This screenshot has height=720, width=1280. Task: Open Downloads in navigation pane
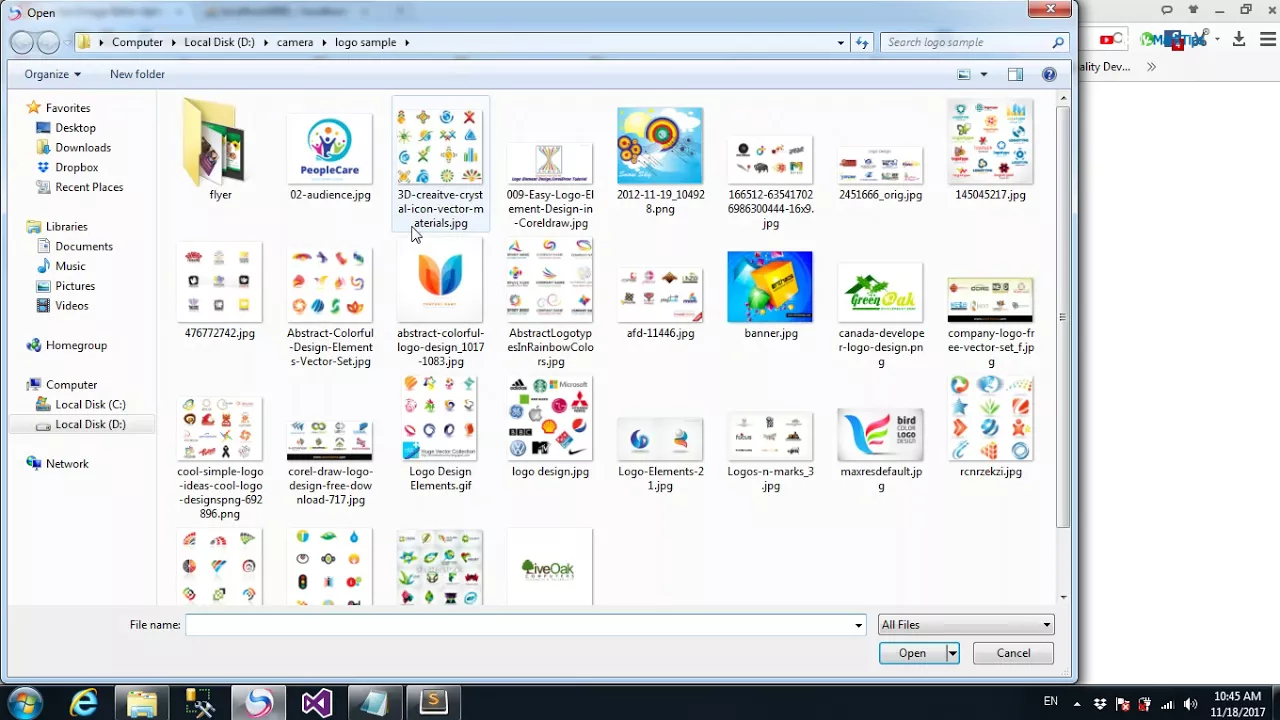(x=83, y=148)
